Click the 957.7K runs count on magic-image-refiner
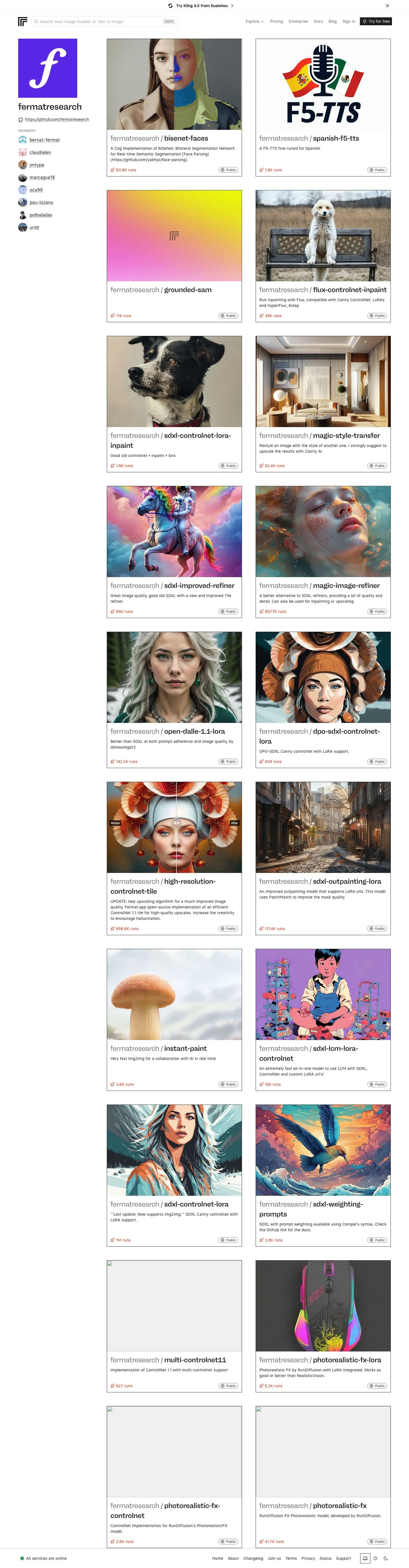Image resolution: width=409 pixels, height=1568 pixels. click(273, 612)
